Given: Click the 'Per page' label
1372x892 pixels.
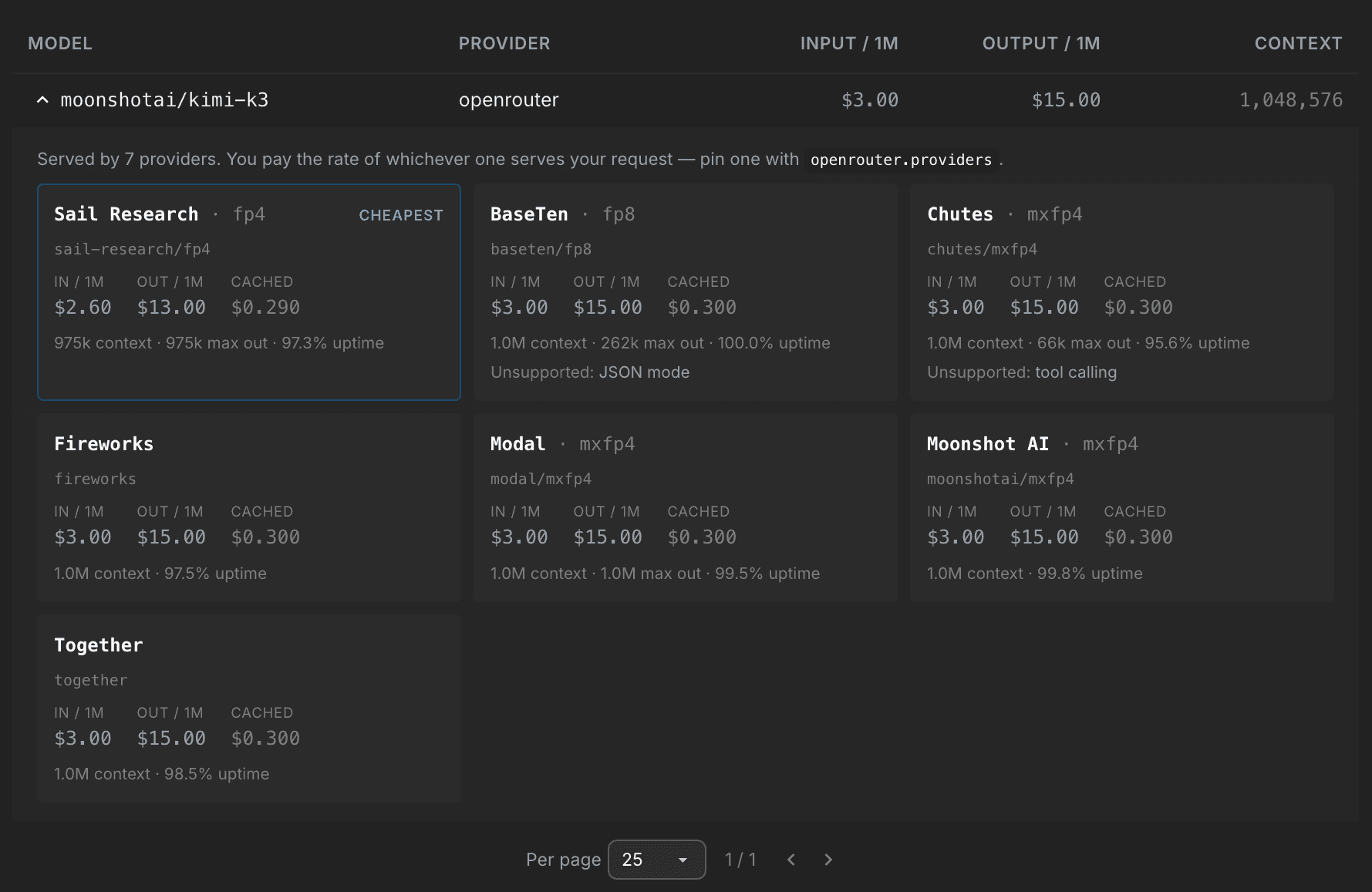Looking at the screenshot, I should pyautogui.click(x=564, y=860).
